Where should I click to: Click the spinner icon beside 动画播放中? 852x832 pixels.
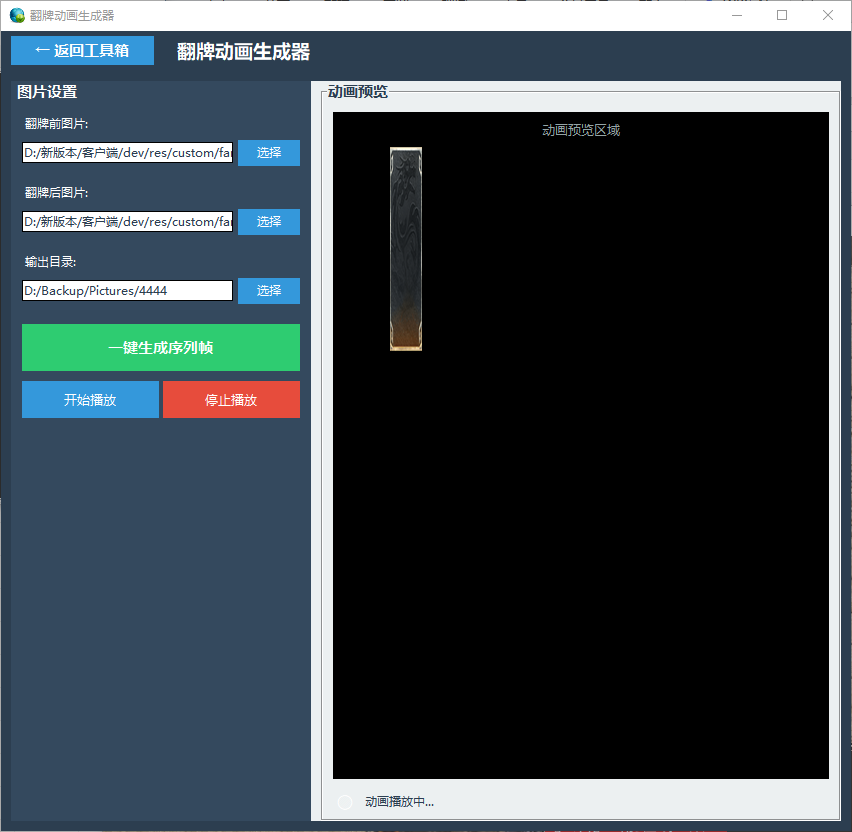click(x=345, y=801)
